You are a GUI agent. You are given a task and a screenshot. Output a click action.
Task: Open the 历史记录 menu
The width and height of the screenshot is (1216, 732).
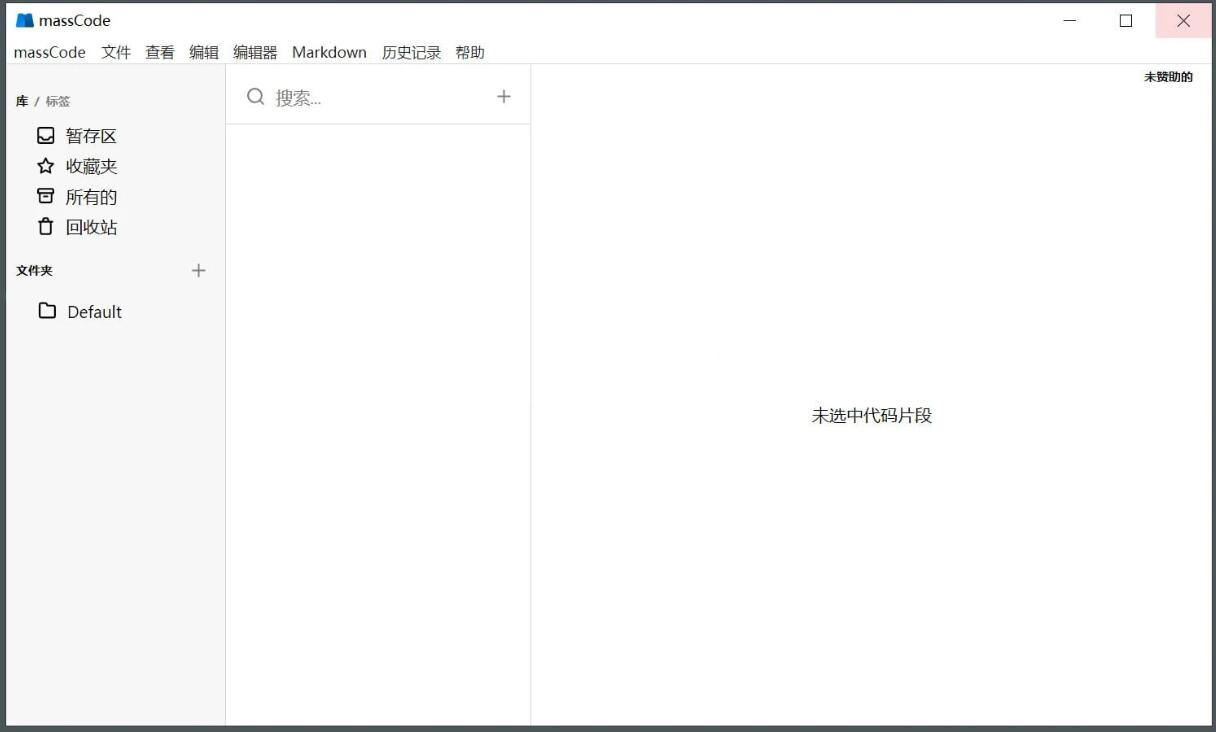click(x=411, y=52)
